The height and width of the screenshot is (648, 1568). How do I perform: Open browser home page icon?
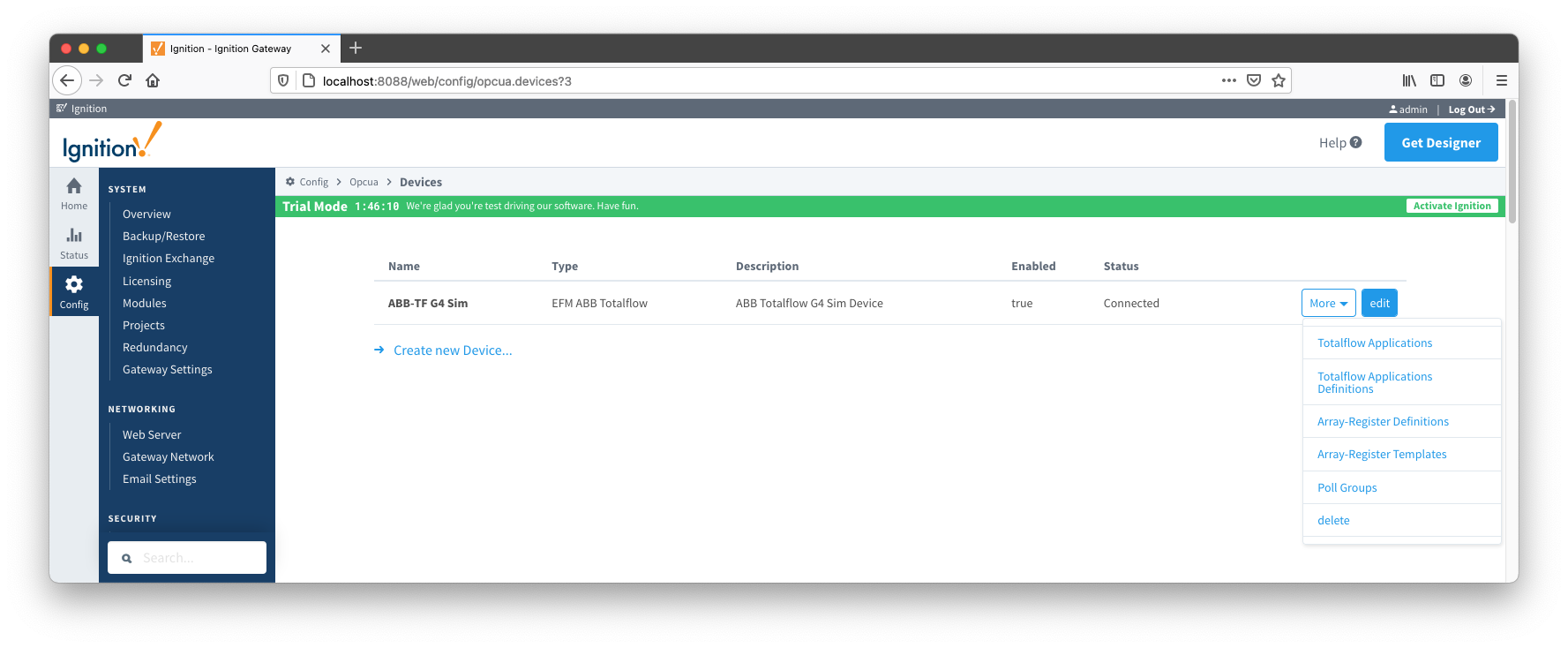[153, 80]
